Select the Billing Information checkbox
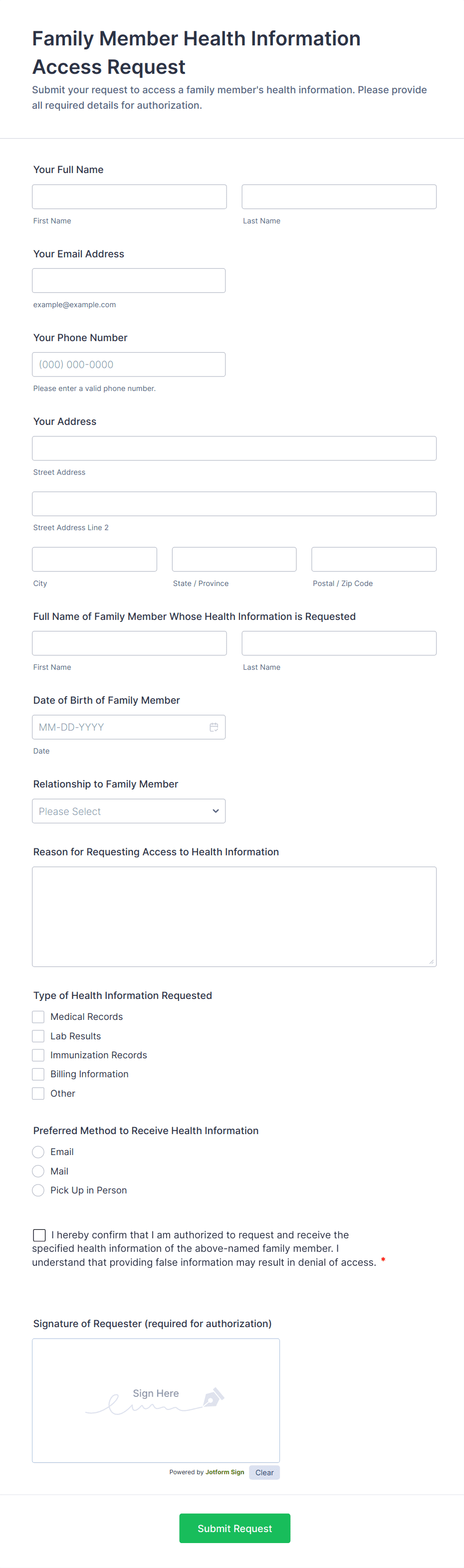This screenshot has height=1568, width=464. [38, 1074]
